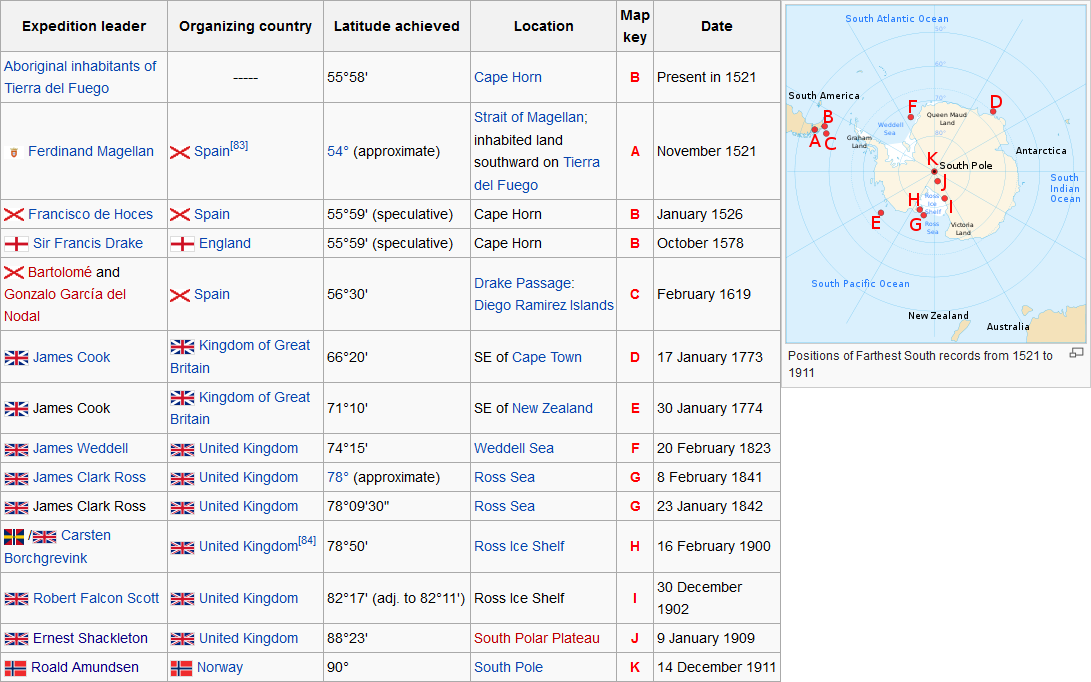Image resolution: width=1091 pixels, height=682 pixels.
Task: Open the Carsten Borchgrevink link
Action: [x=85, y=536]
